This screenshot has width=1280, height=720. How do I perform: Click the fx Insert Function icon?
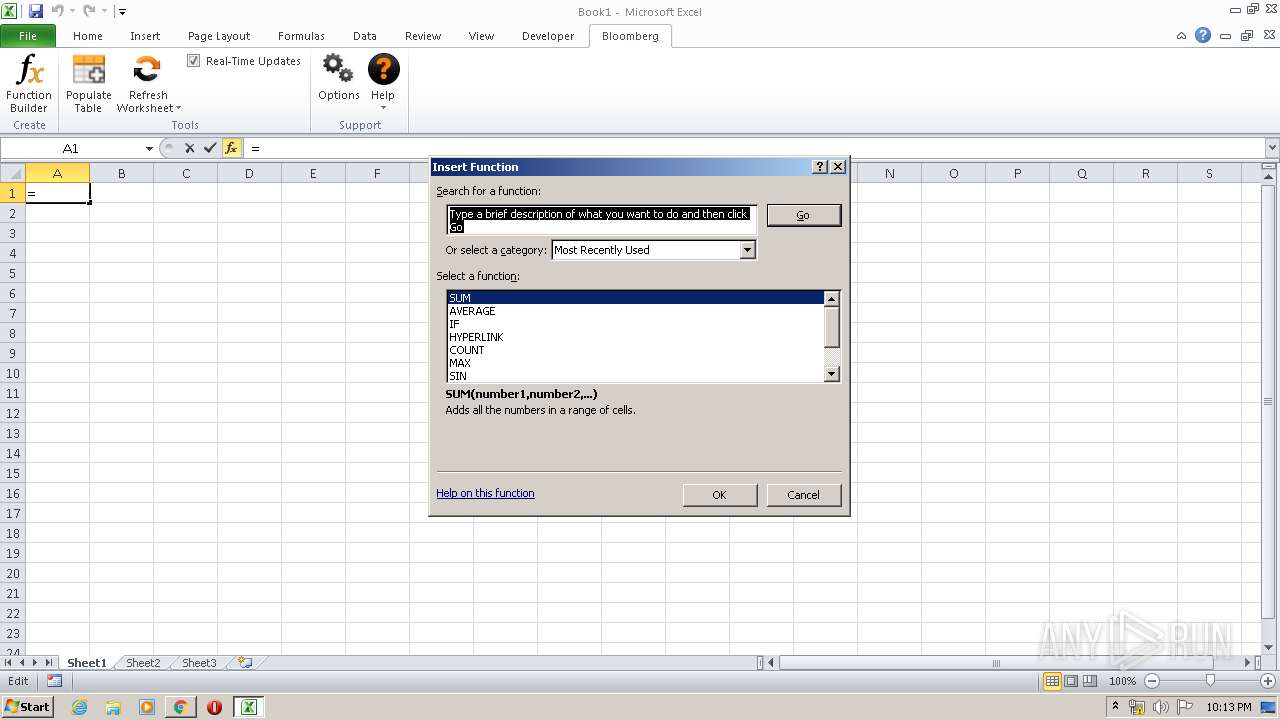click(231, 148)
